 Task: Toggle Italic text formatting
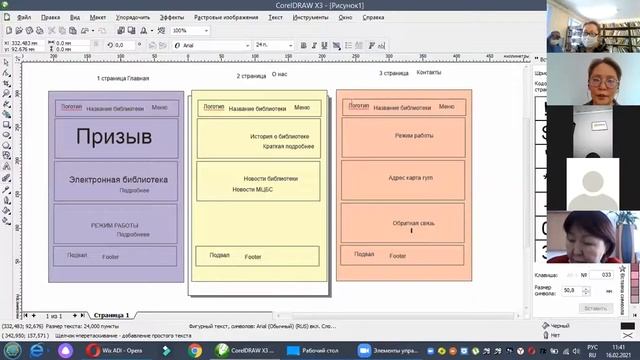point(314,46)
